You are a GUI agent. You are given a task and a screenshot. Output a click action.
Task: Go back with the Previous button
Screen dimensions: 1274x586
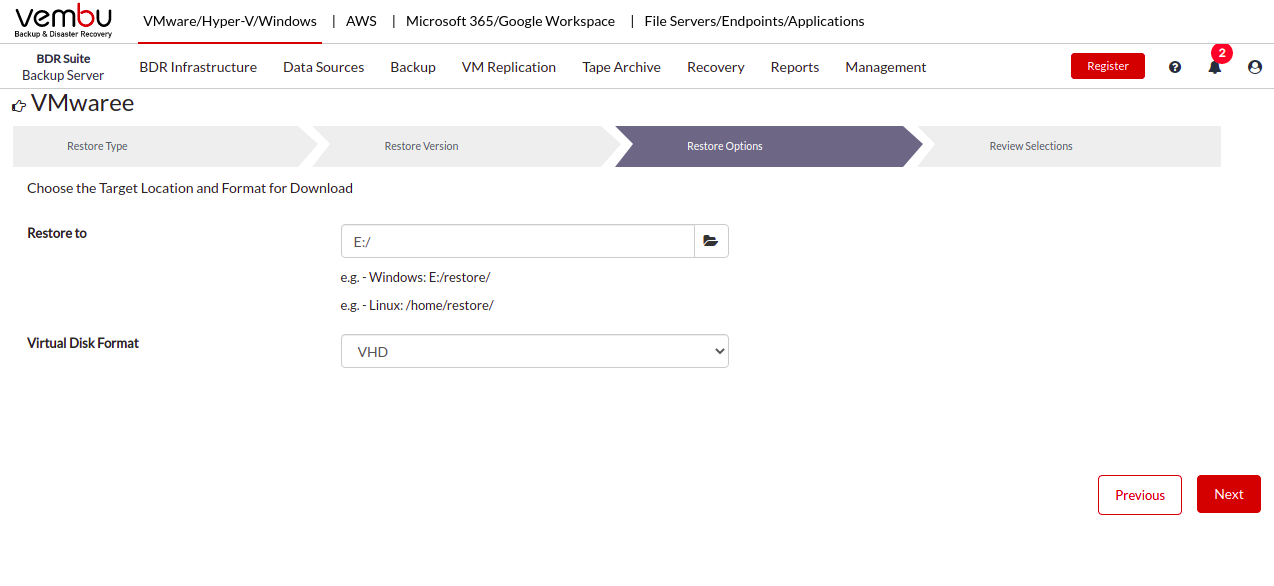coord(1140,495)
